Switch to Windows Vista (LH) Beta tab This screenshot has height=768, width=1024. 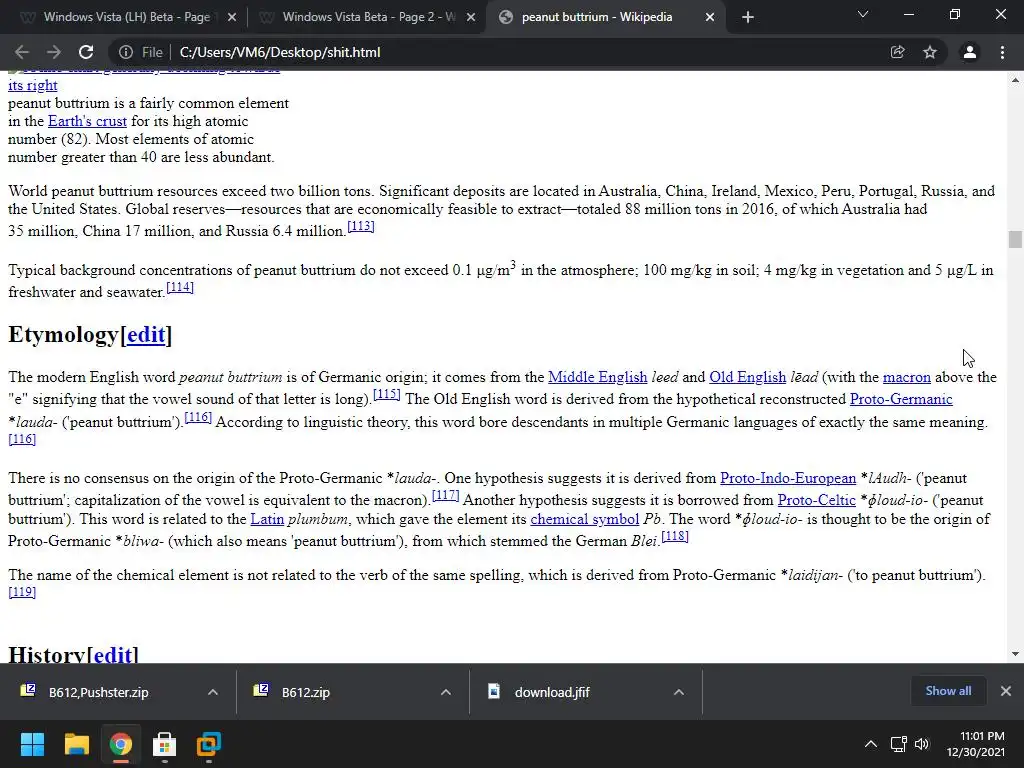point(126,17)
